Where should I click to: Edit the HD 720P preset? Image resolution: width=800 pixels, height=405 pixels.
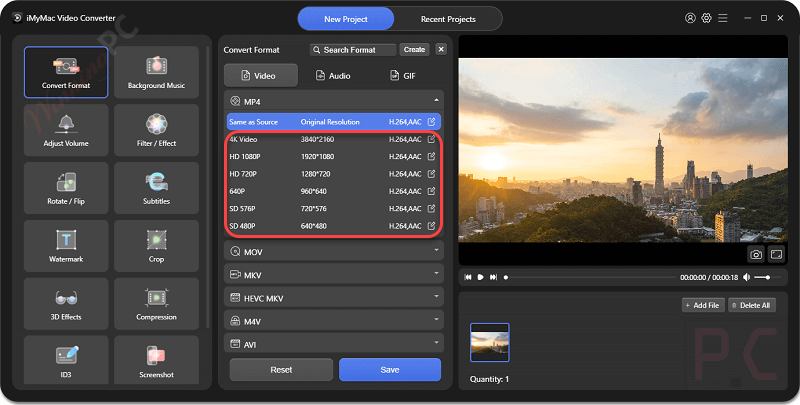click(x=431, y=174)
